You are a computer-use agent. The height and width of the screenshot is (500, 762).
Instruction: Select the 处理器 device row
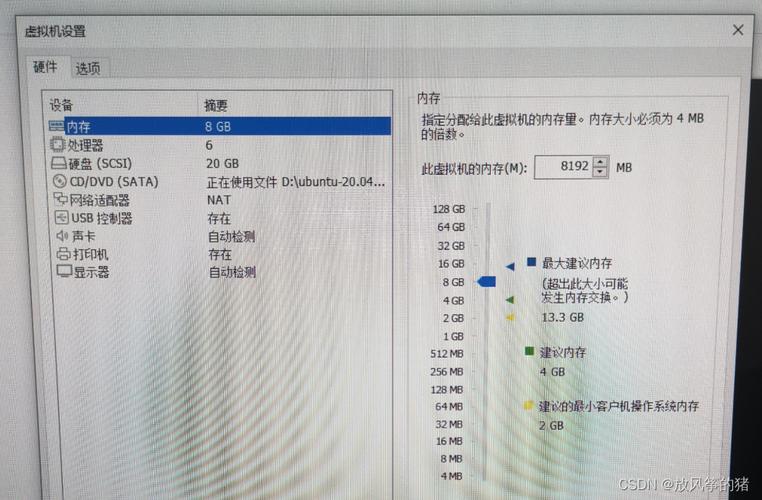point(220,145)
